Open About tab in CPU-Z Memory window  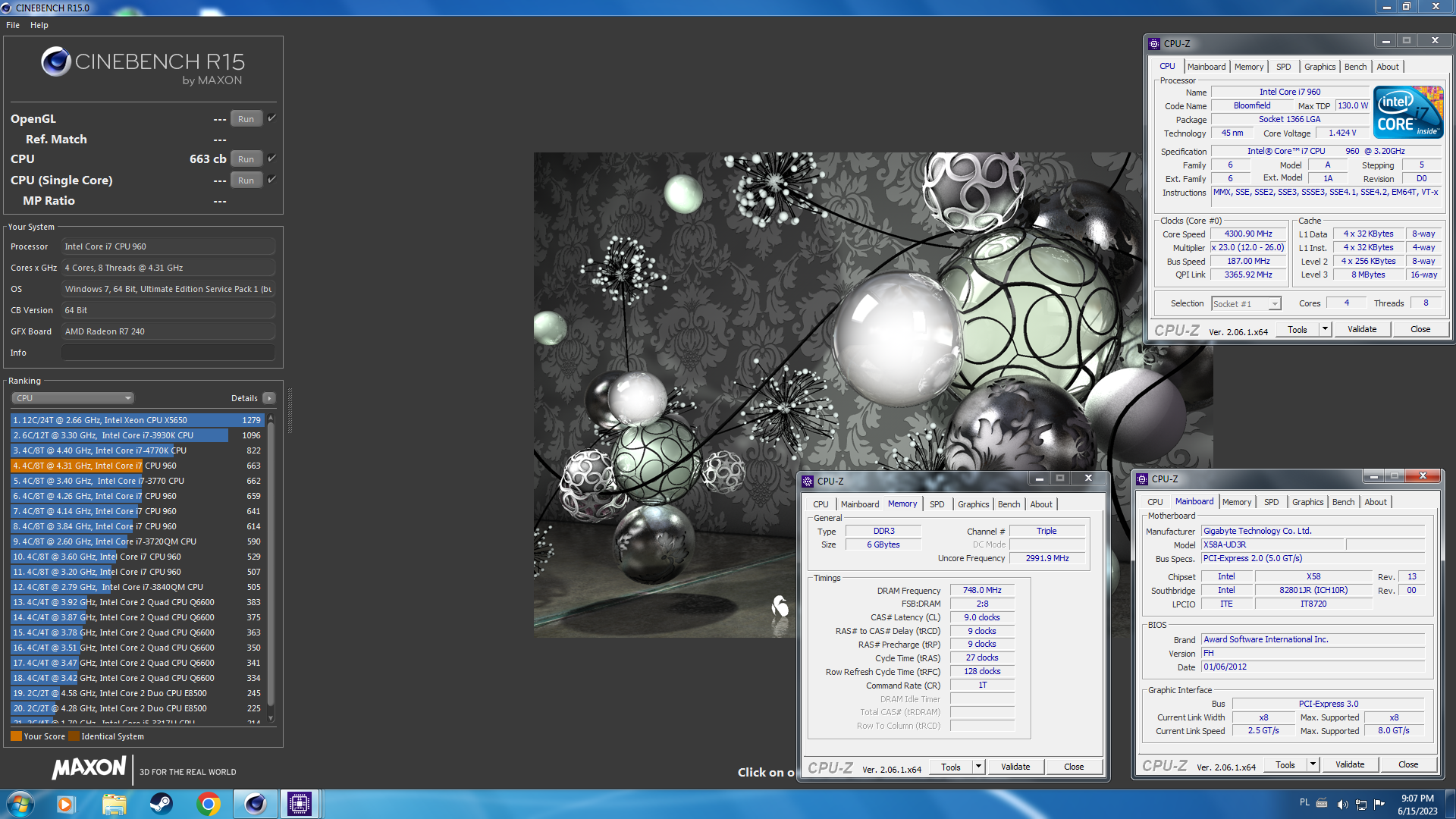[1040, 504]
